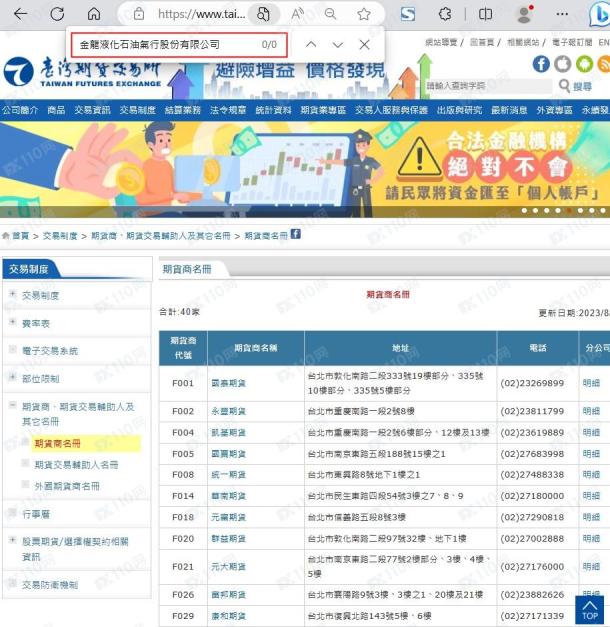This screenshot has width=610, height=627.
Task: Click the phone number (02)27176000
Action: [x=532, y=567]
